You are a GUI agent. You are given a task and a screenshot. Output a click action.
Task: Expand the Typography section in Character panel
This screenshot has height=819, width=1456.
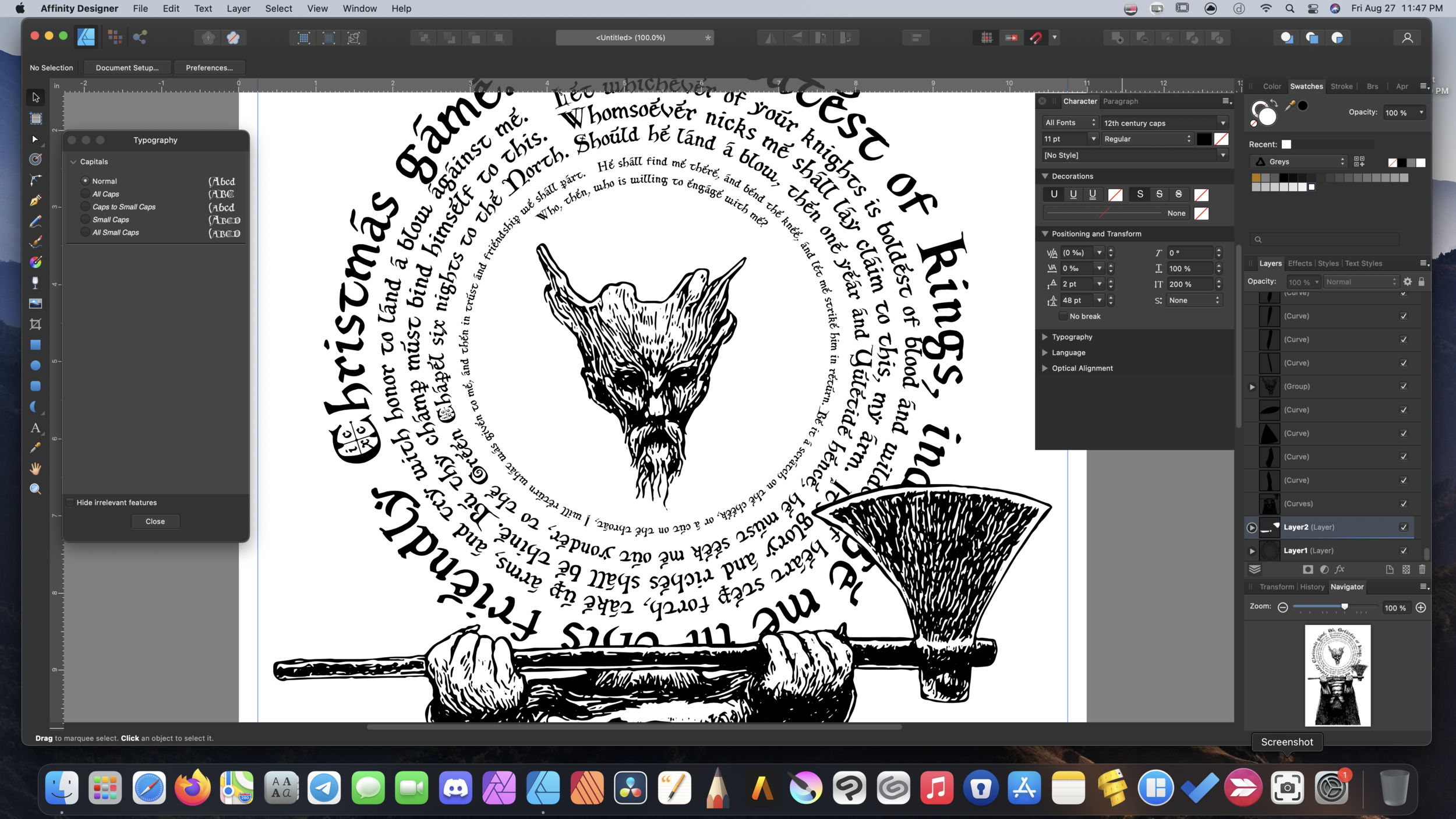pos(1045,337)
